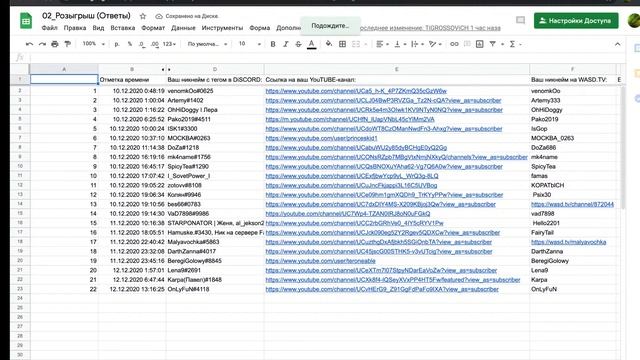This screenshot has height=360, width=640.
Task: Toggle italic formatting
Action: tap(285, 44)
